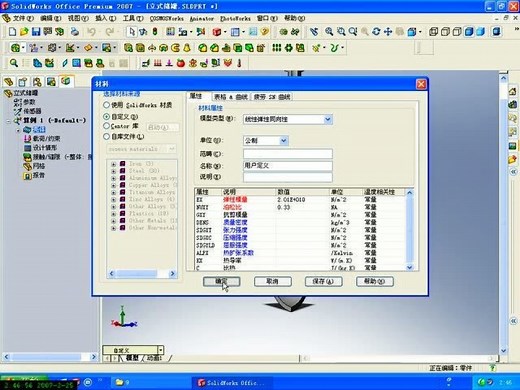The height and width of the screenshot is (390, 520).
Task: Select the Centor 库 radio button
Action: (x=107, y=126)
